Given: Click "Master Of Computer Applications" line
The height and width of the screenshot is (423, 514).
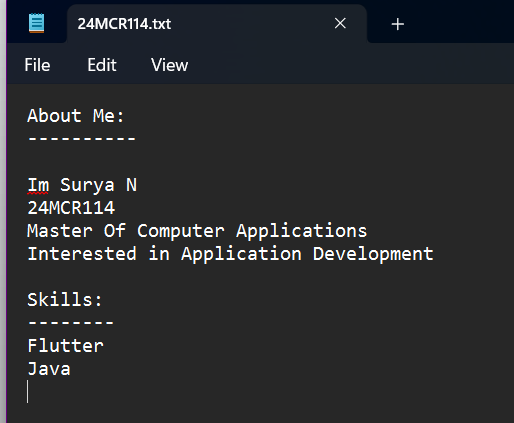Looking at the screenshot, I should pyautogui.click(x=197, y=231).
